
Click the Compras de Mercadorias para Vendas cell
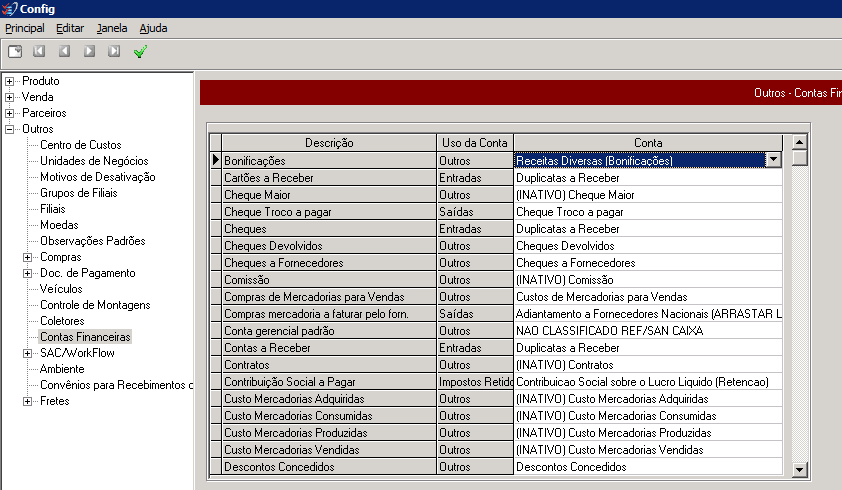[x=329, y=297]
